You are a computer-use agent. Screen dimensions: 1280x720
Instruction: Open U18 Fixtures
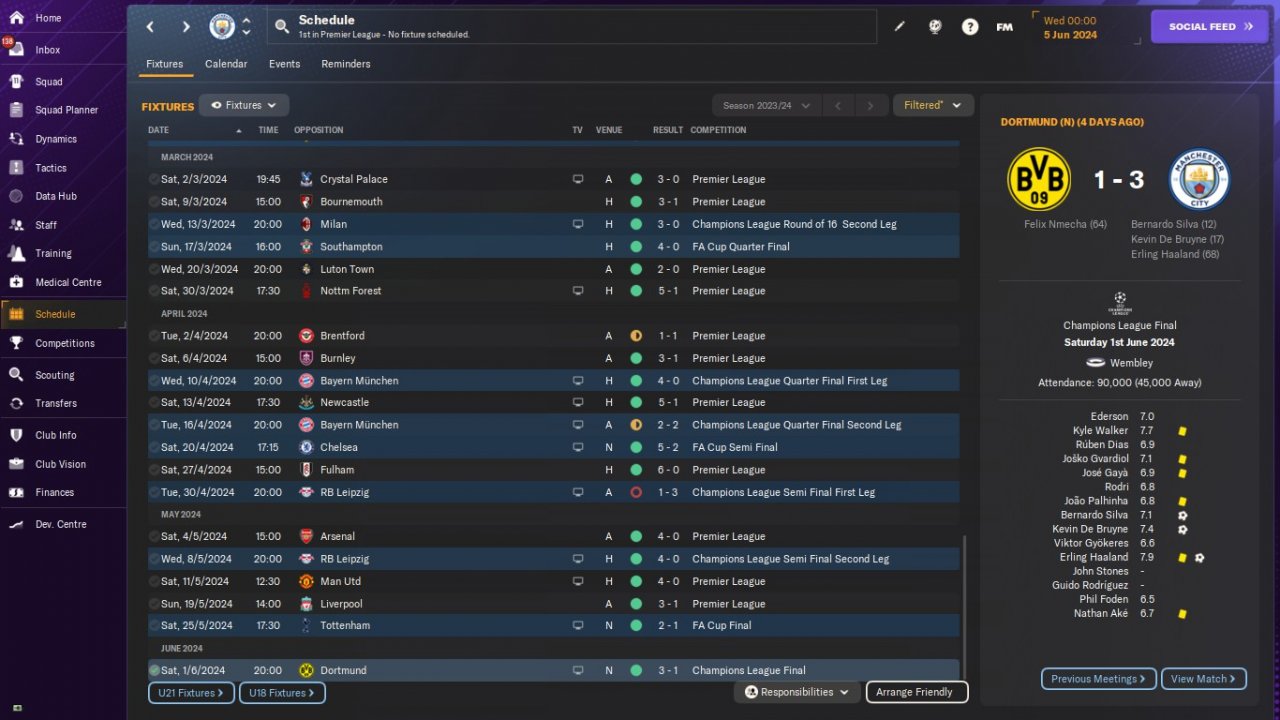[282, 693]
